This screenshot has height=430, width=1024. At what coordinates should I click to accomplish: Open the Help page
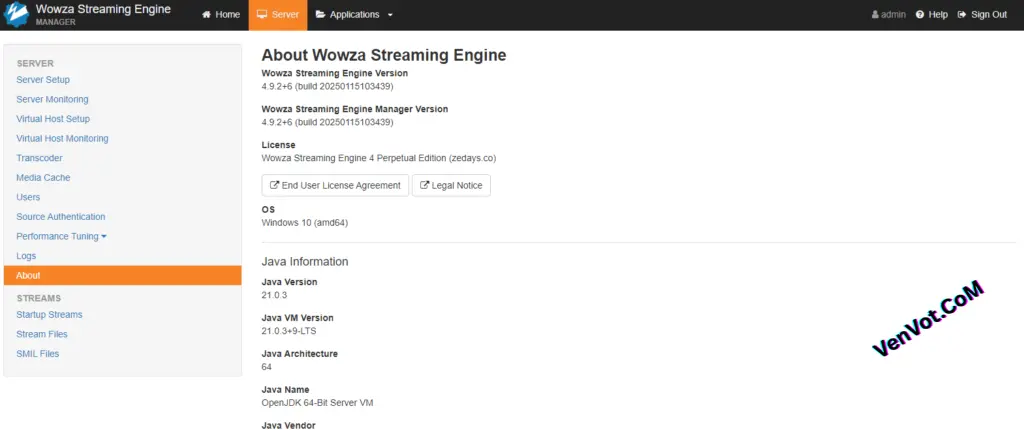pos(932,14)
